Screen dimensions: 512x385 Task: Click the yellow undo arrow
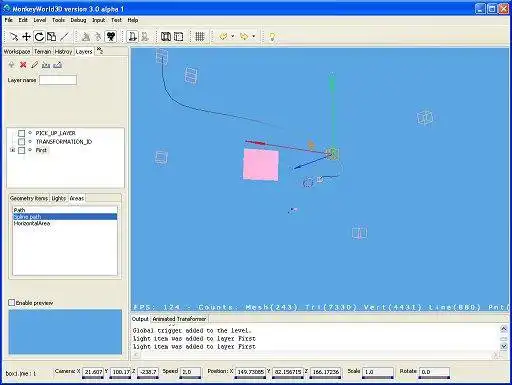click(x=223, y=36)
